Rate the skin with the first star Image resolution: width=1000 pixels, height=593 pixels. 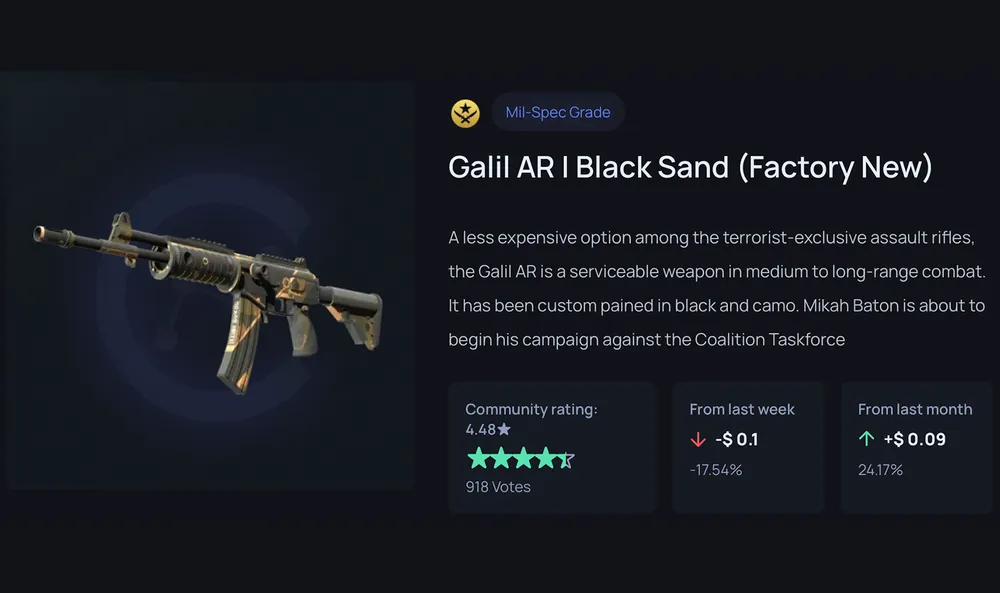click(478, 458)
